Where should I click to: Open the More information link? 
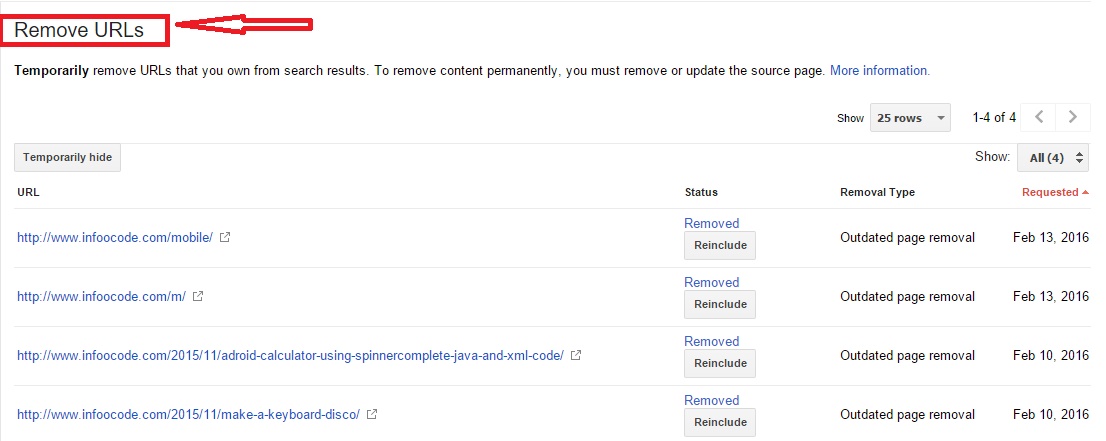coord(879,71)
